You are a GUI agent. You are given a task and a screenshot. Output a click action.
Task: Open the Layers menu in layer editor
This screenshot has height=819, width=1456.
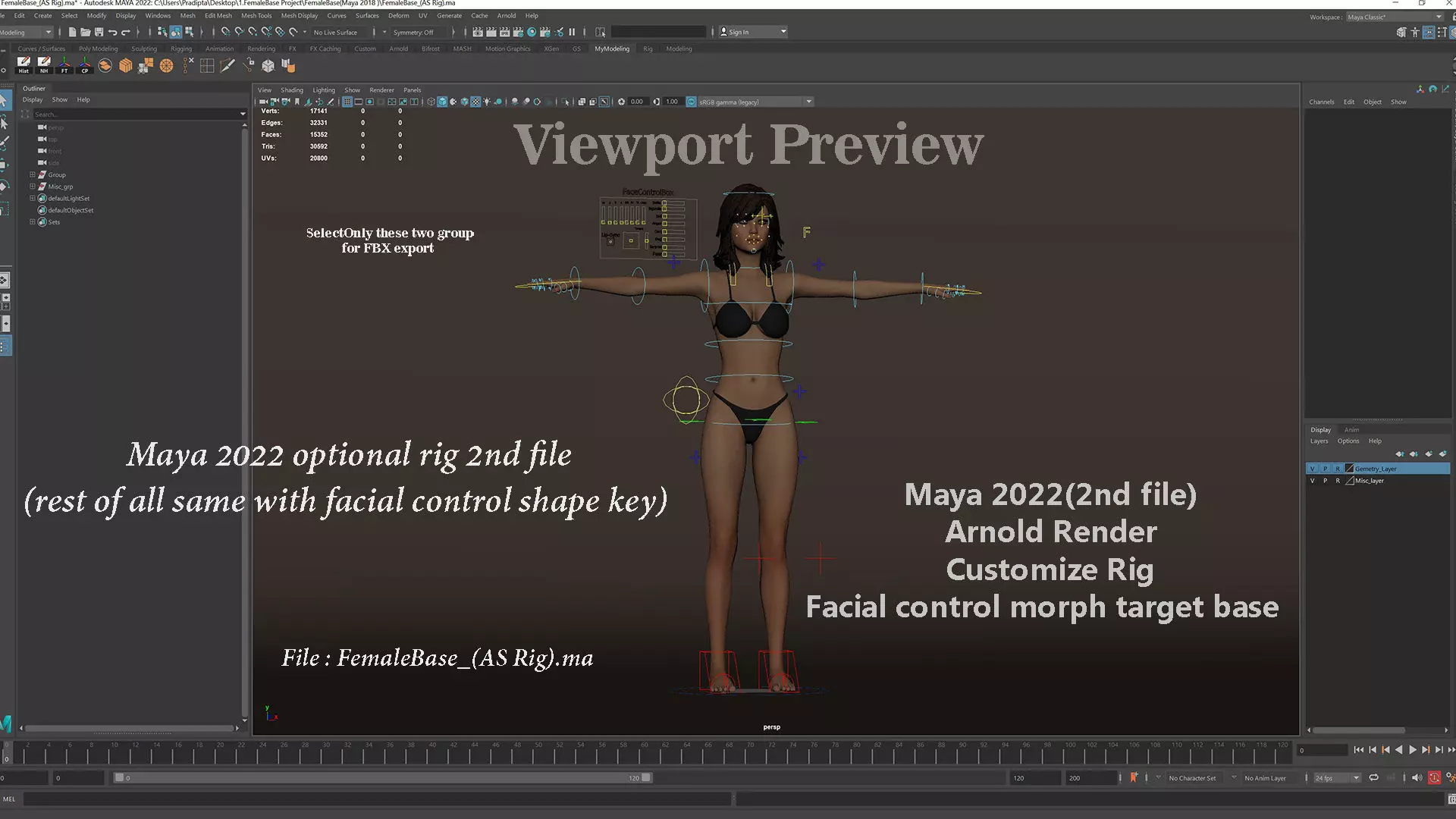click(1319, 441)
